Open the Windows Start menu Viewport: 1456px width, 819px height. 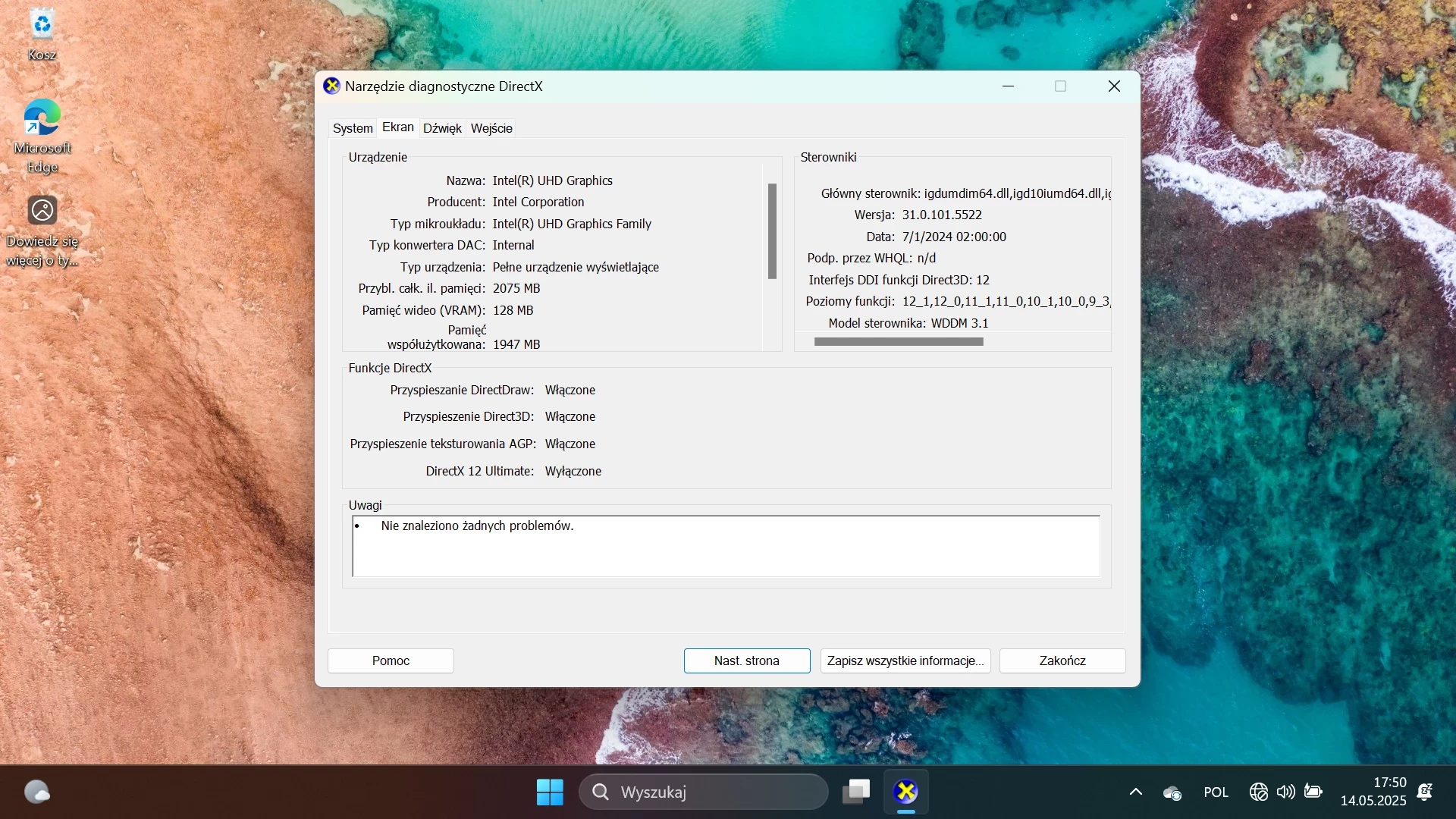[x=550, y=792]
